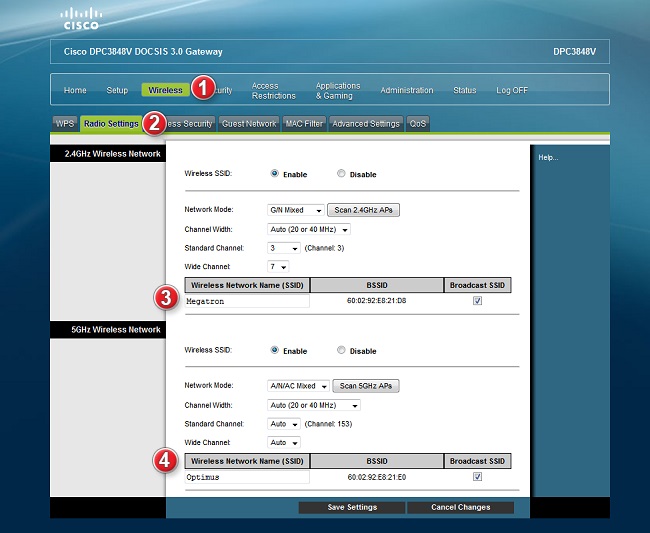Switch to the MAC Filter tab

click(303, 124)
